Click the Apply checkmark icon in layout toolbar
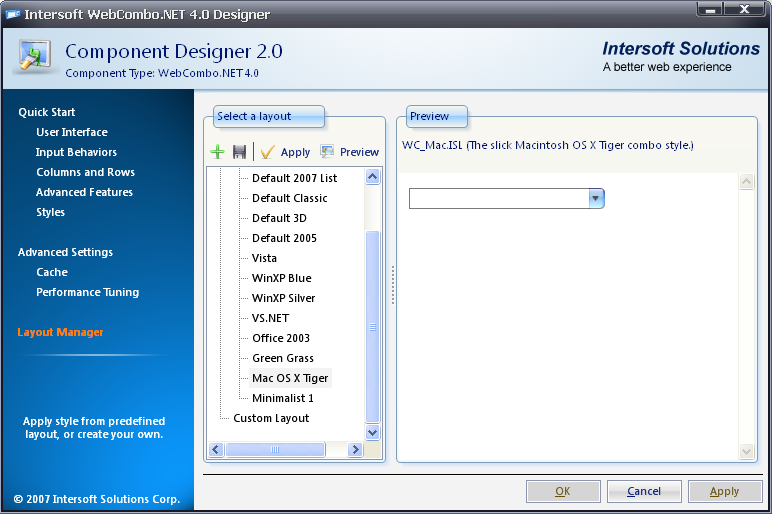Viewport: 772px width, 515px height. click(x=267, y=152)
